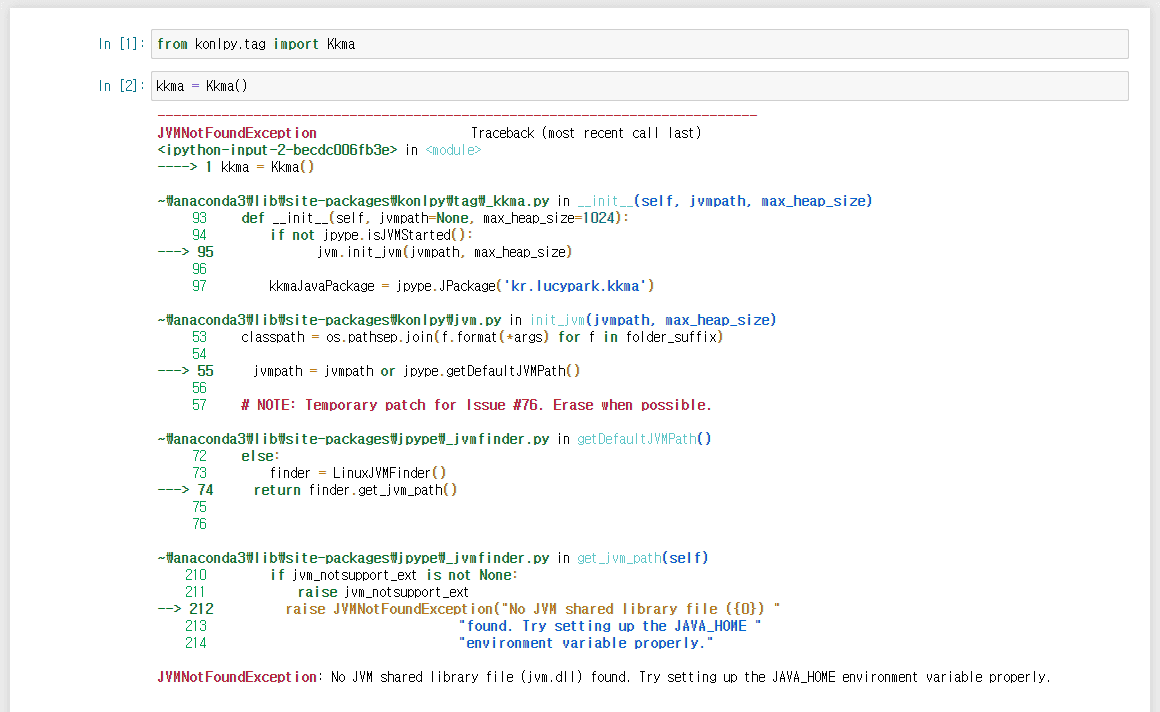The image size is (1160, 712).
Task: Click line 97 with kkmaJavaPackage assignment
Action: [x=461, y=286]
